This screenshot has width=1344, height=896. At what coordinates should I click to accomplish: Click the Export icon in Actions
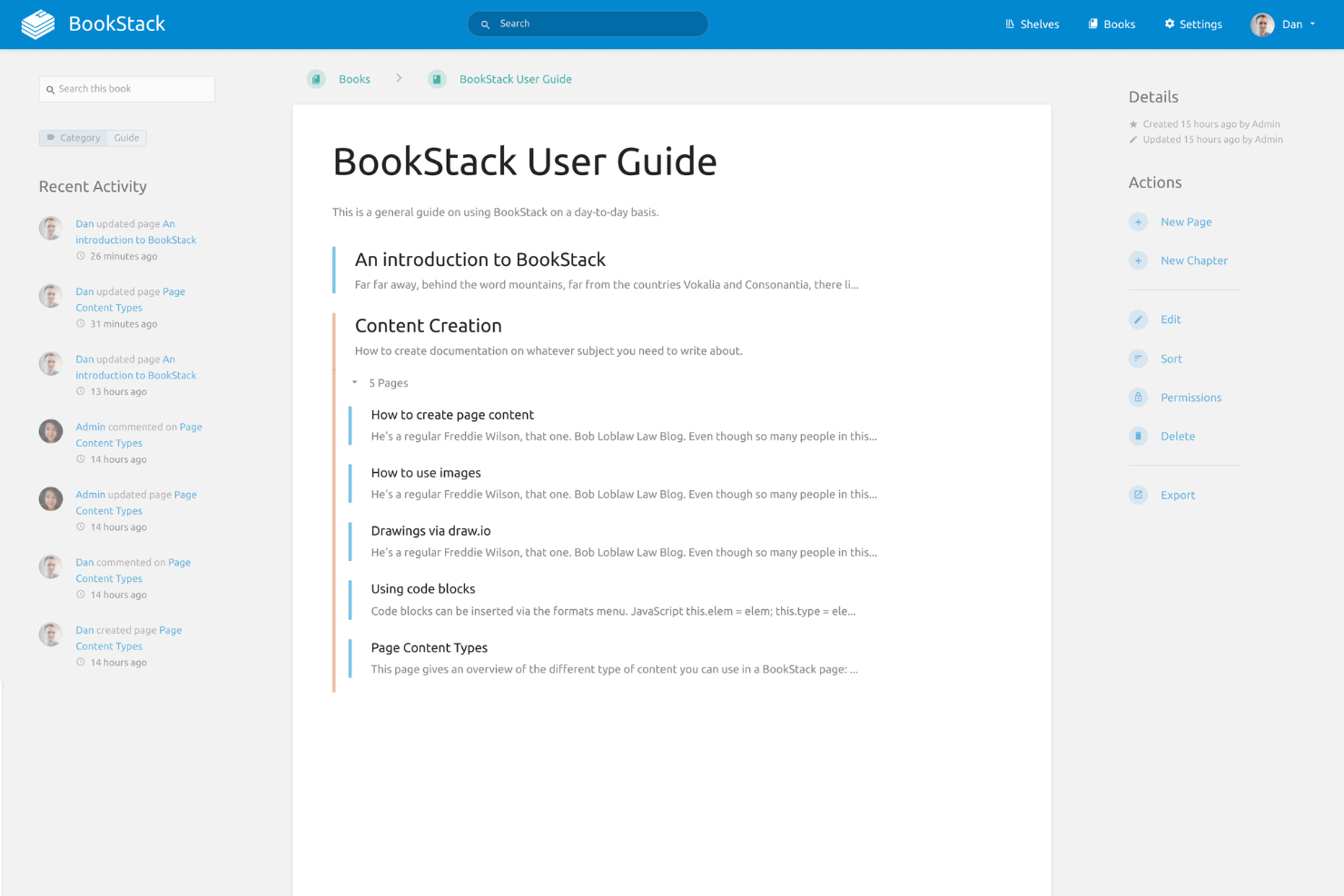click(x=1138, y=495)
